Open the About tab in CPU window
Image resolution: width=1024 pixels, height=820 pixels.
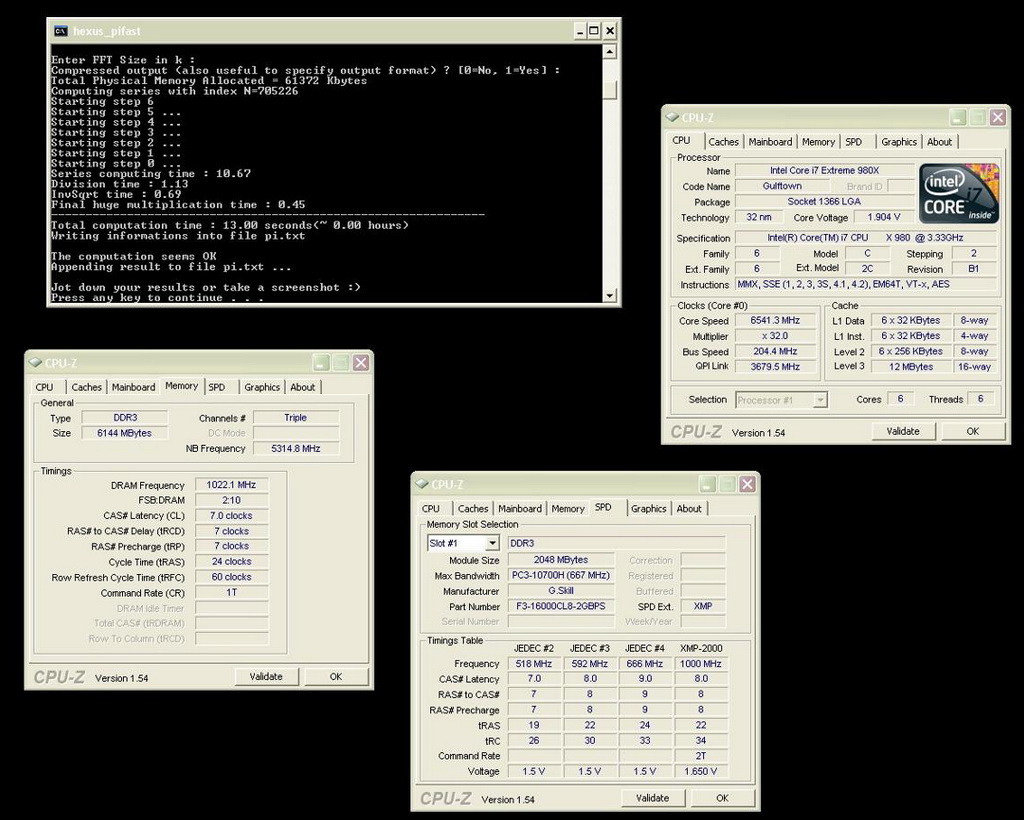tap(940, 142)
